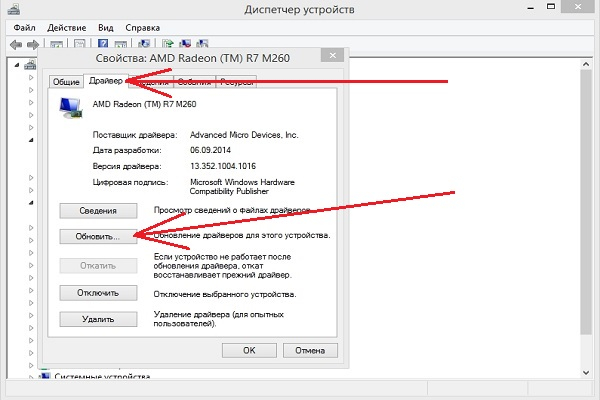Collapse the root computer node in device tree

[x=17, y=65]
